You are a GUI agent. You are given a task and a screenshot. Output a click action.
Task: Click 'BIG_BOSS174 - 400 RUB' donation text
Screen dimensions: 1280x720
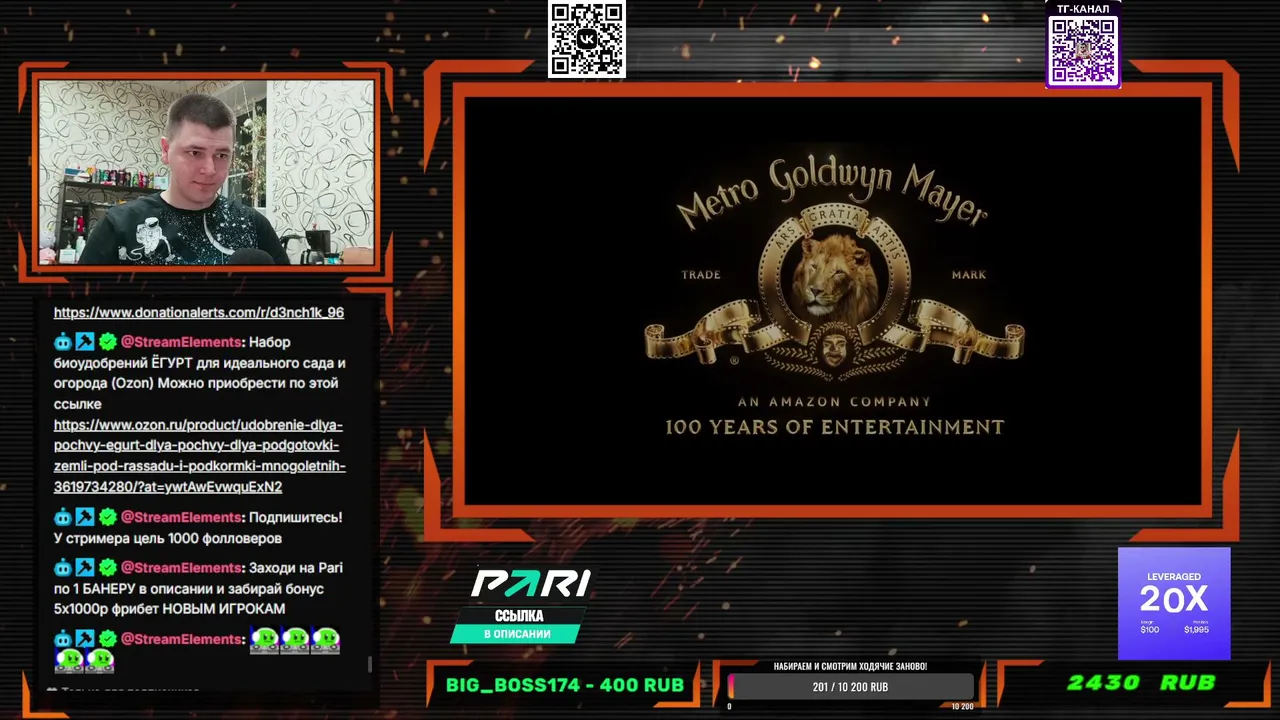click(565, 685)
